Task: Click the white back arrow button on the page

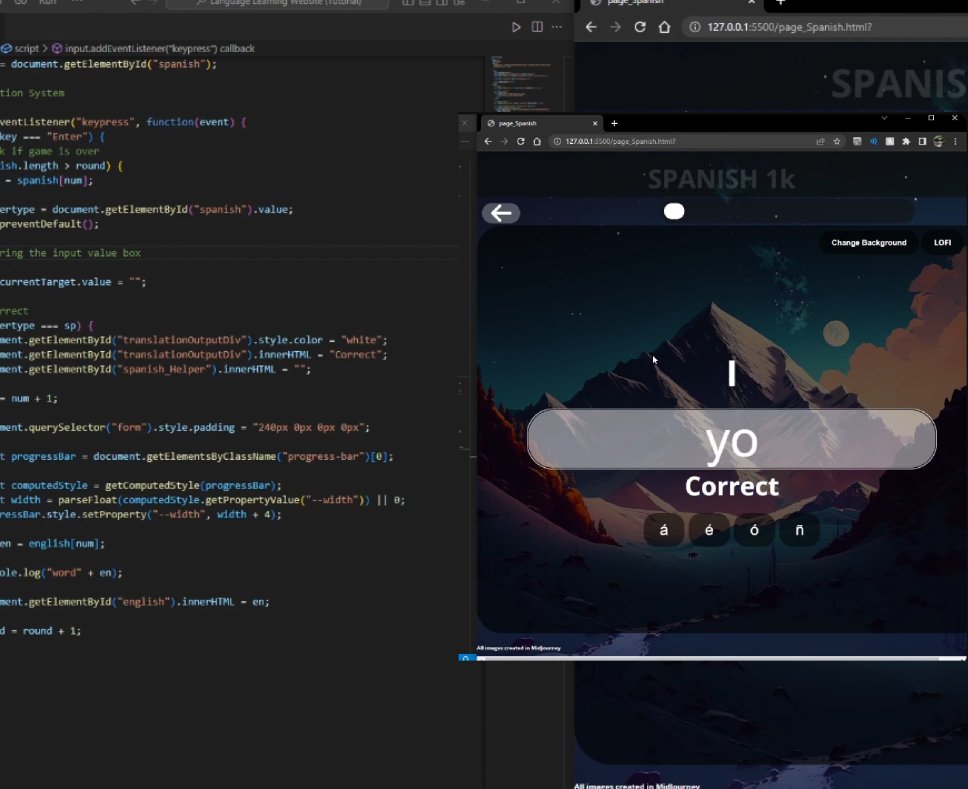Action: [x=501, y=213]
